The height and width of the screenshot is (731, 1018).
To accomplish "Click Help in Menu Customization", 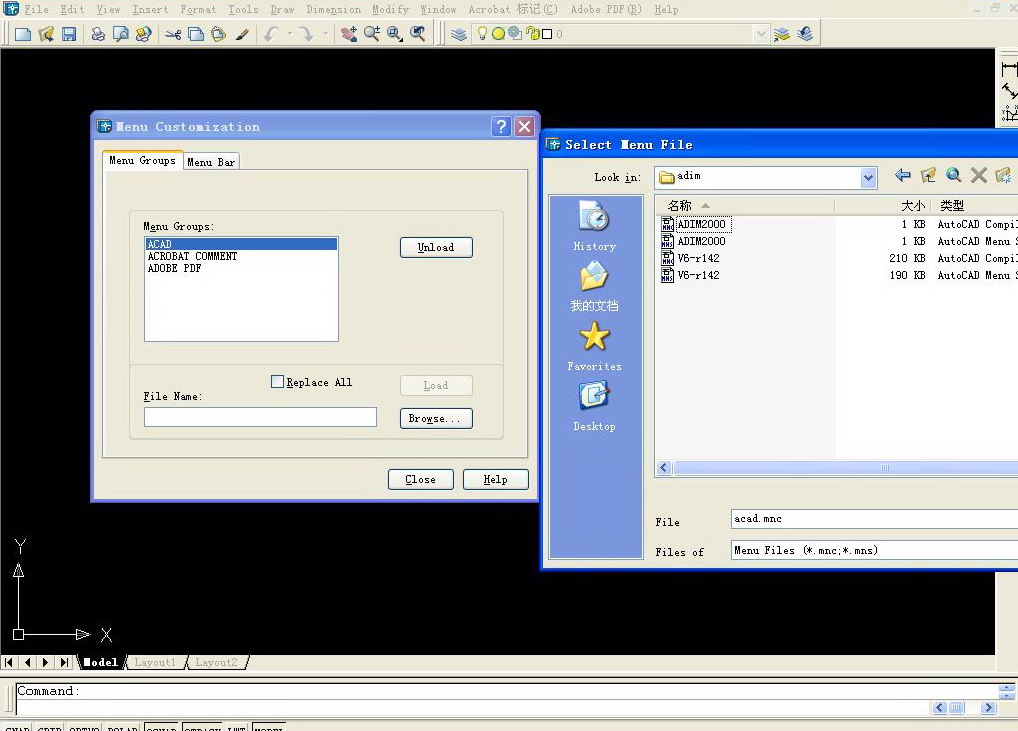I will click(x=495, y=480).
